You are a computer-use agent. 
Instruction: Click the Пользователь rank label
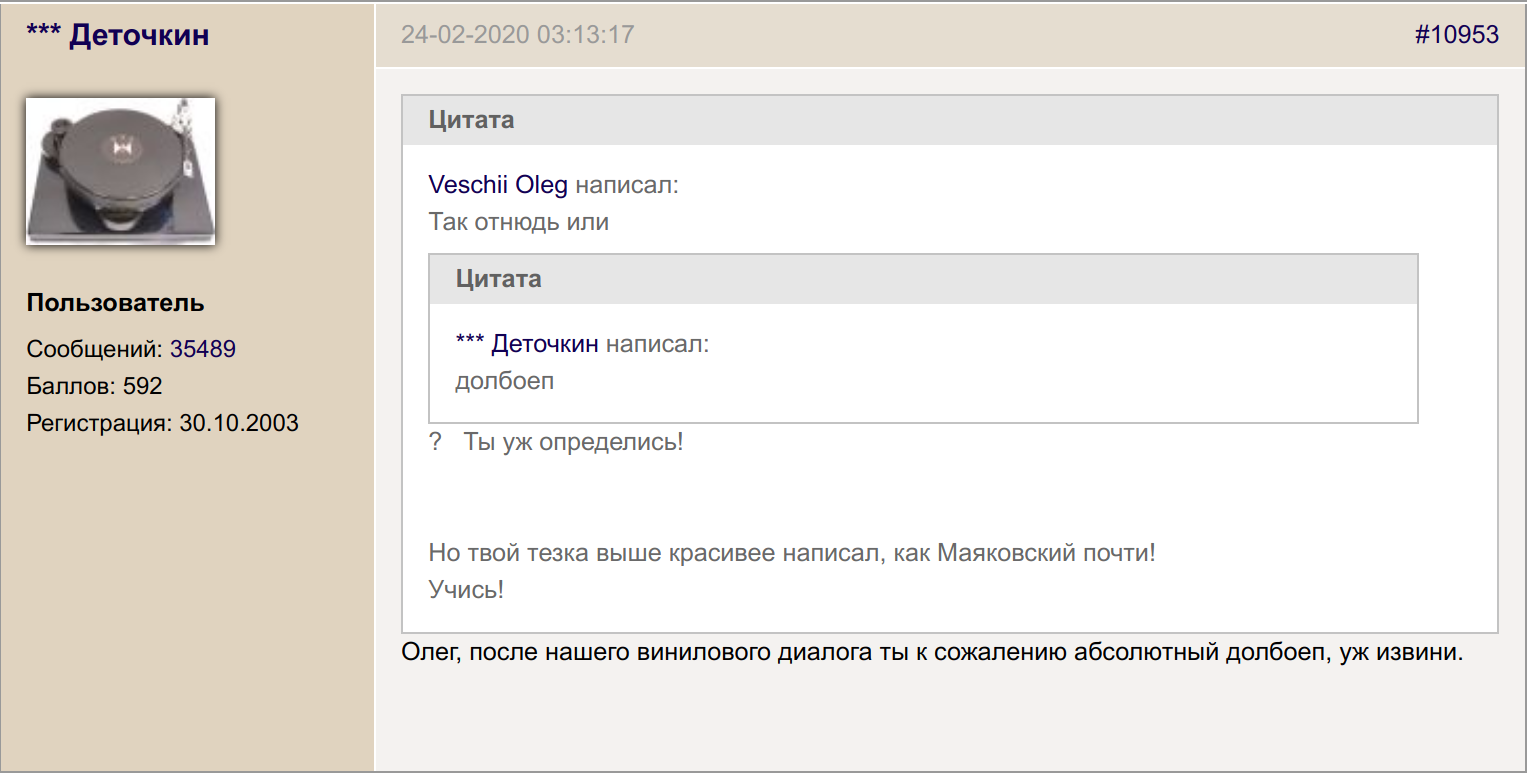[x=115, y=304]
